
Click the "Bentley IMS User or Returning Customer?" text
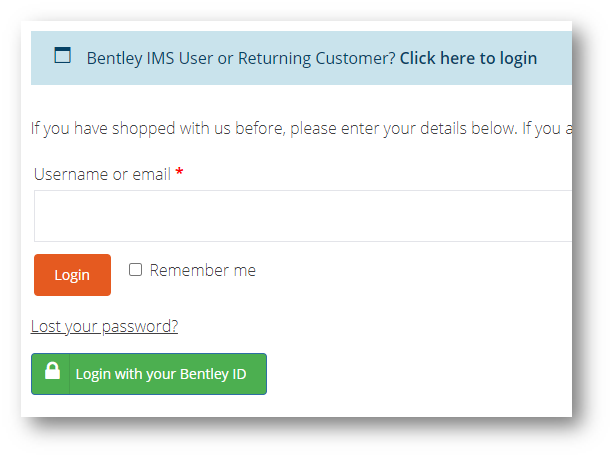(241, 58)
